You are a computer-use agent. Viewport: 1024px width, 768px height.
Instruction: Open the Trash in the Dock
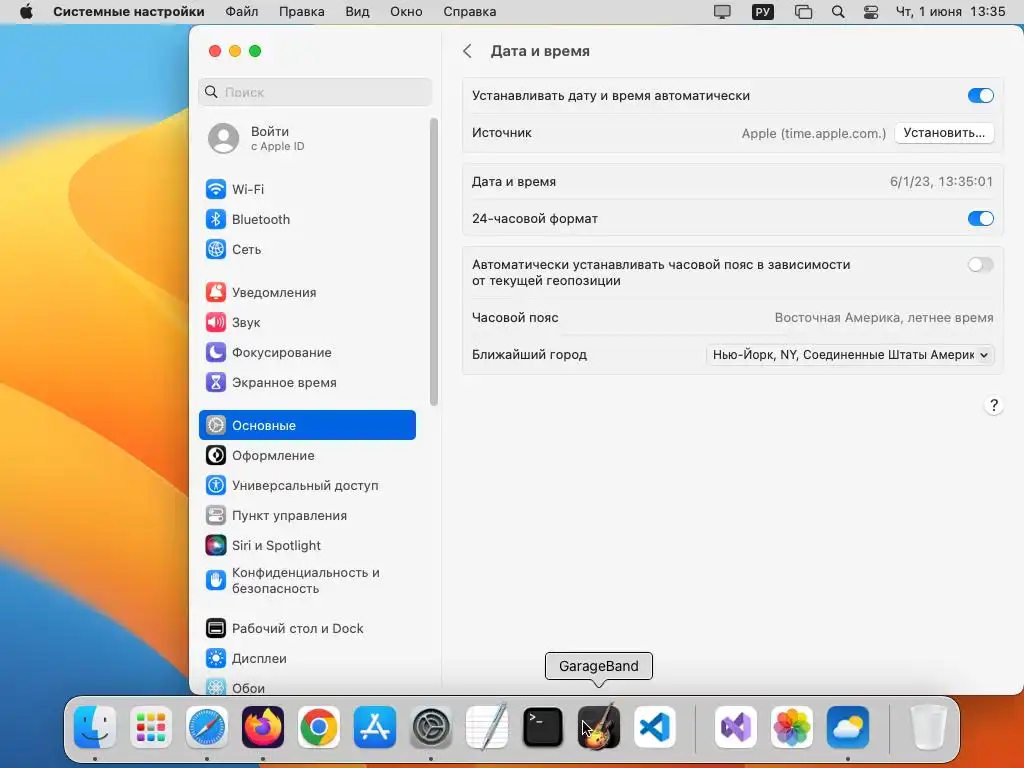[929, 727]
